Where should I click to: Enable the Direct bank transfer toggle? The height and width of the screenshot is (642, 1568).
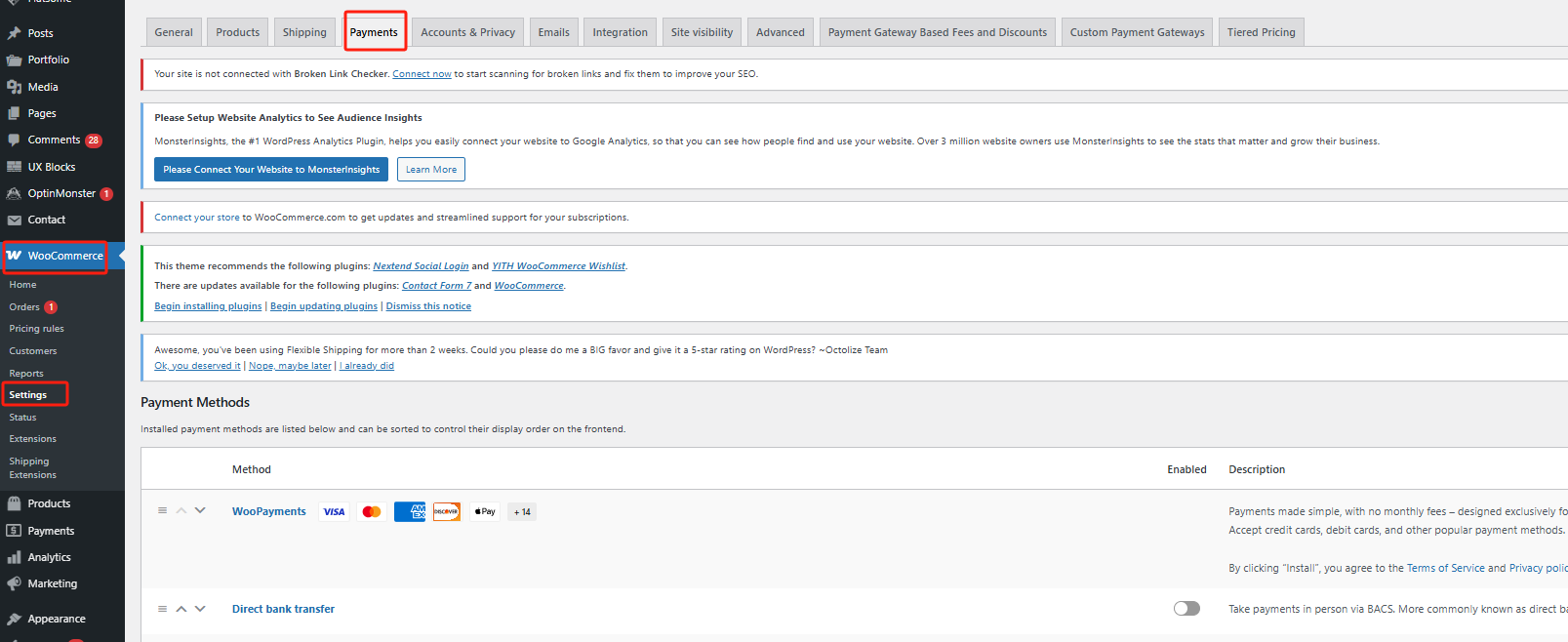1186,609
